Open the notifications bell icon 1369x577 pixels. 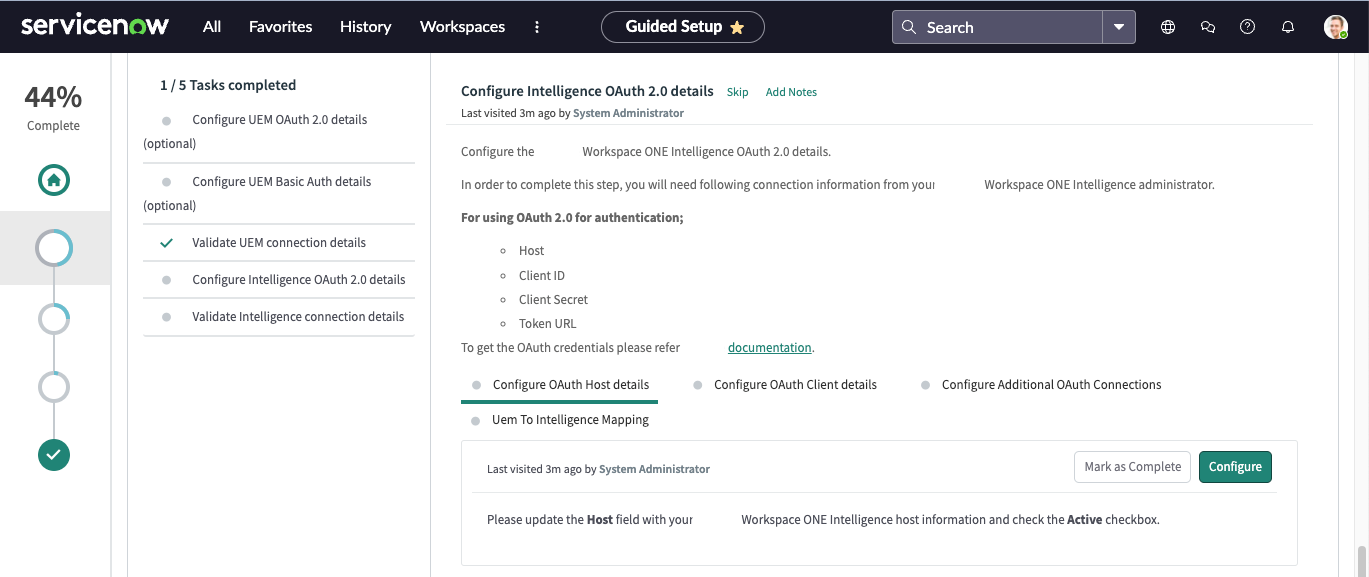[x=1287, y=26]
